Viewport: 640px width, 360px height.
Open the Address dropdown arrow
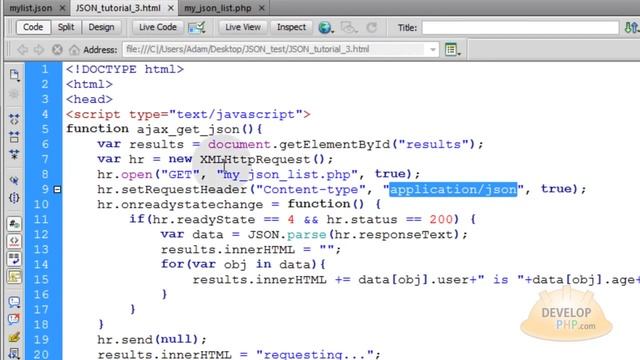click(433, 50)
